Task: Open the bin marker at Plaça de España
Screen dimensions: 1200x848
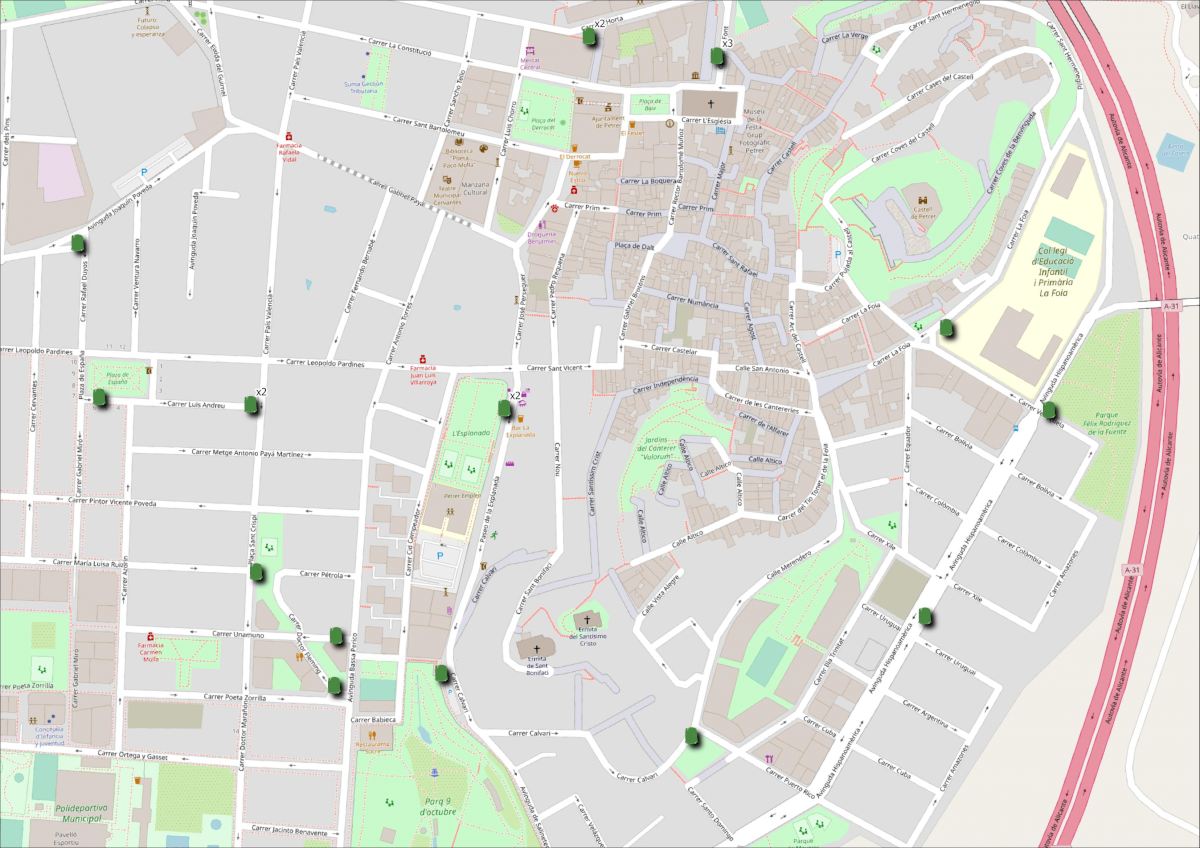Action: tap(100, 398)
